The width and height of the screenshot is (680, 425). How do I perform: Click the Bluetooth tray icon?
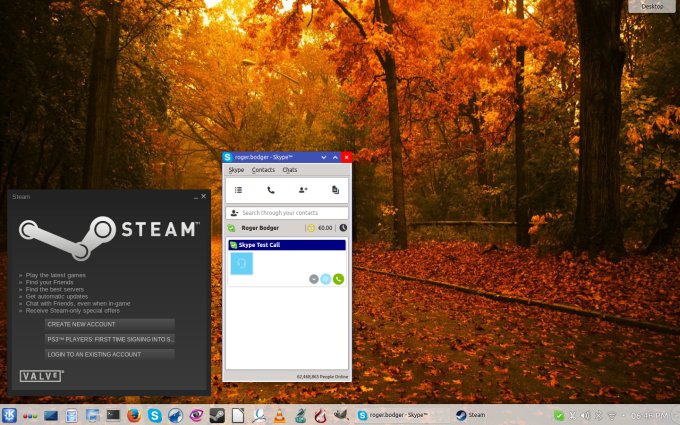pos(598,416)
